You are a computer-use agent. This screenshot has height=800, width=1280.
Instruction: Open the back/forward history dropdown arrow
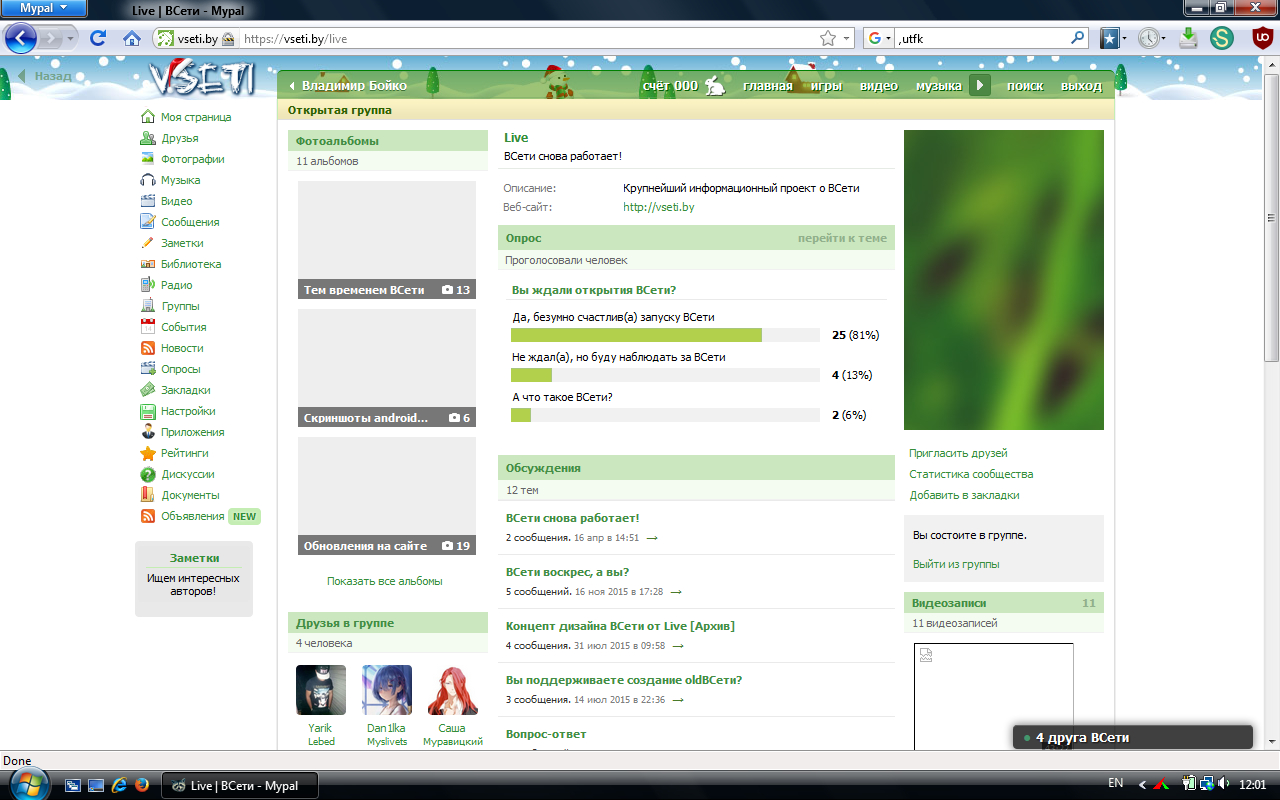(69, 38)
